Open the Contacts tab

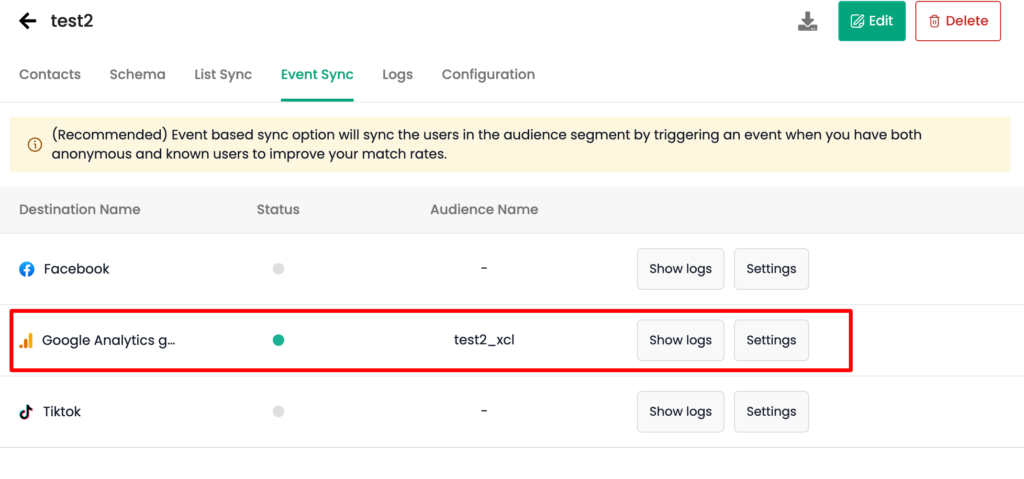coord(50,74)
